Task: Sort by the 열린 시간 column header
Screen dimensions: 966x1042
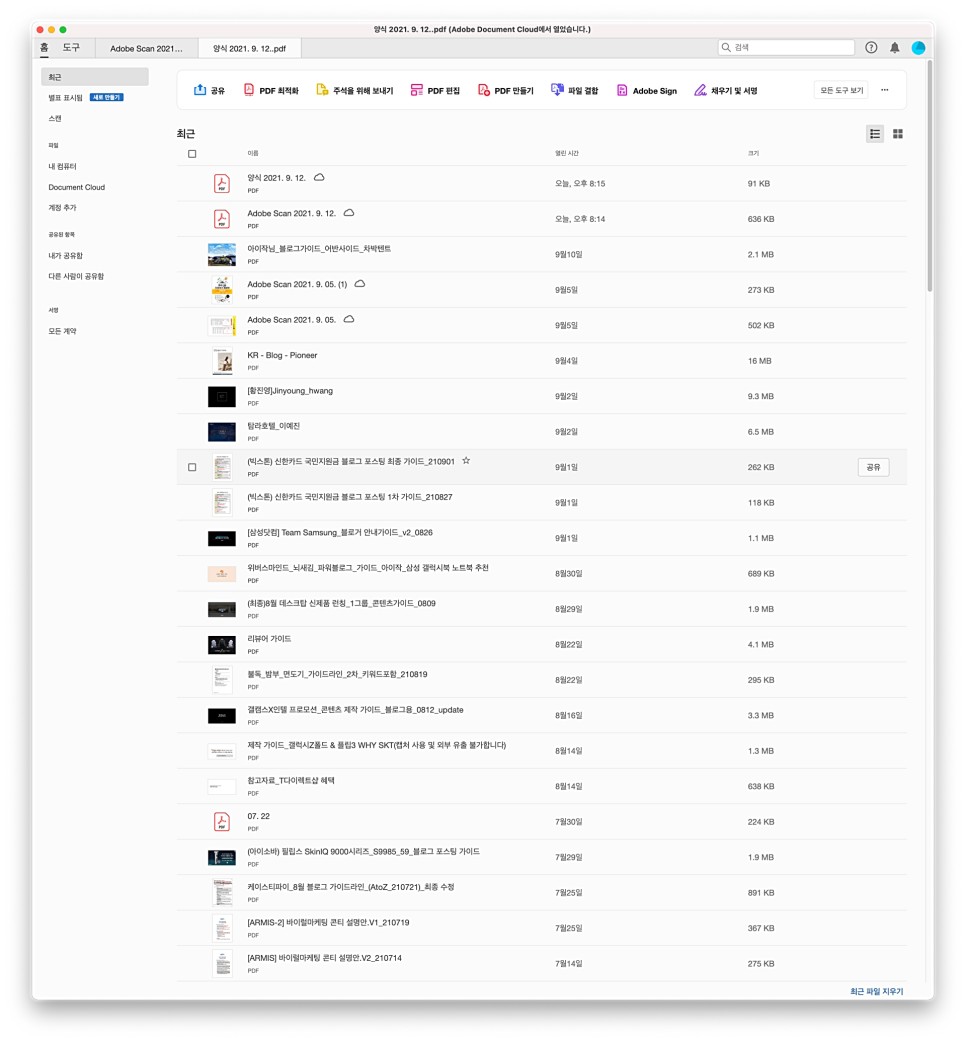Action: (567, 154)
